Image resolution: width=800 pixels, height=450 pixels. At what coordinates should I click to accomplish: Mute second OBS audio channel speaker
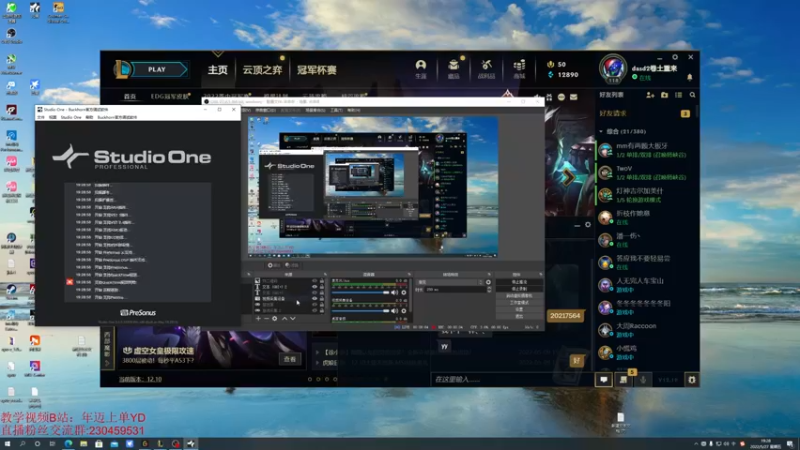click(394, 311)
